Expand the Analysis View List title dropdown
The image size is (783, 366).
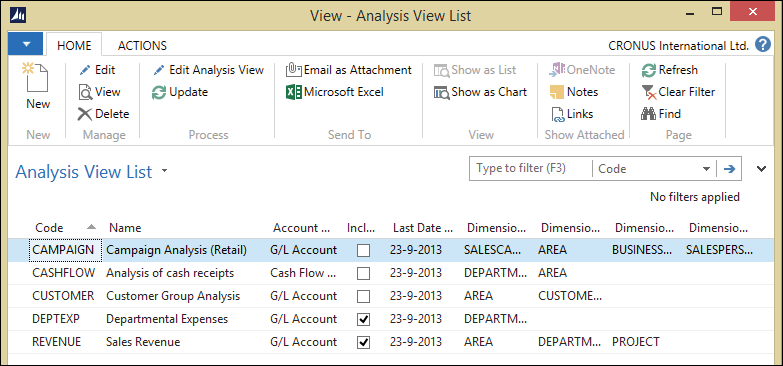(x=164, y=172)
